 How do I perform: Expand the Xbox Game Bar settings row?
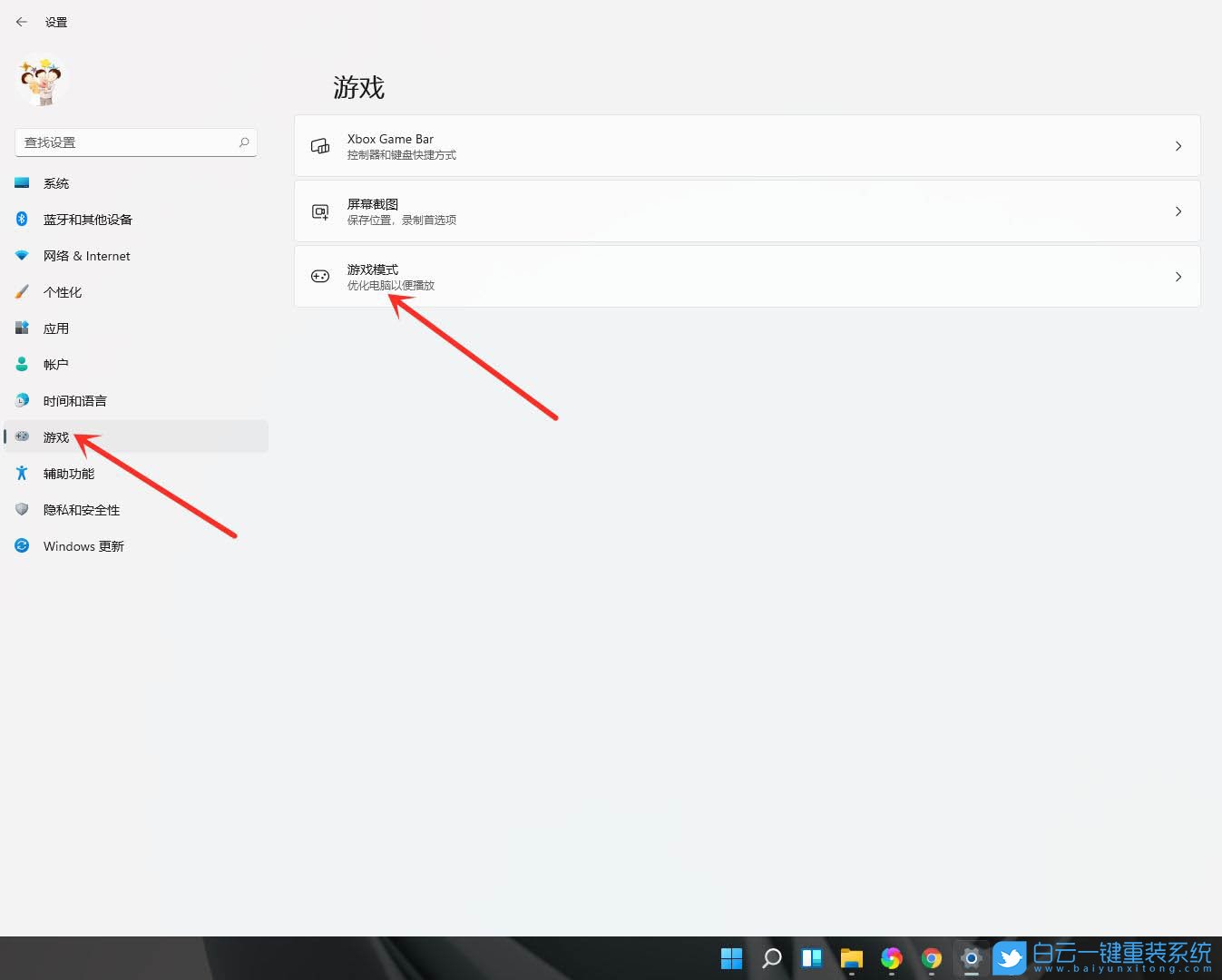(1178, 145)
